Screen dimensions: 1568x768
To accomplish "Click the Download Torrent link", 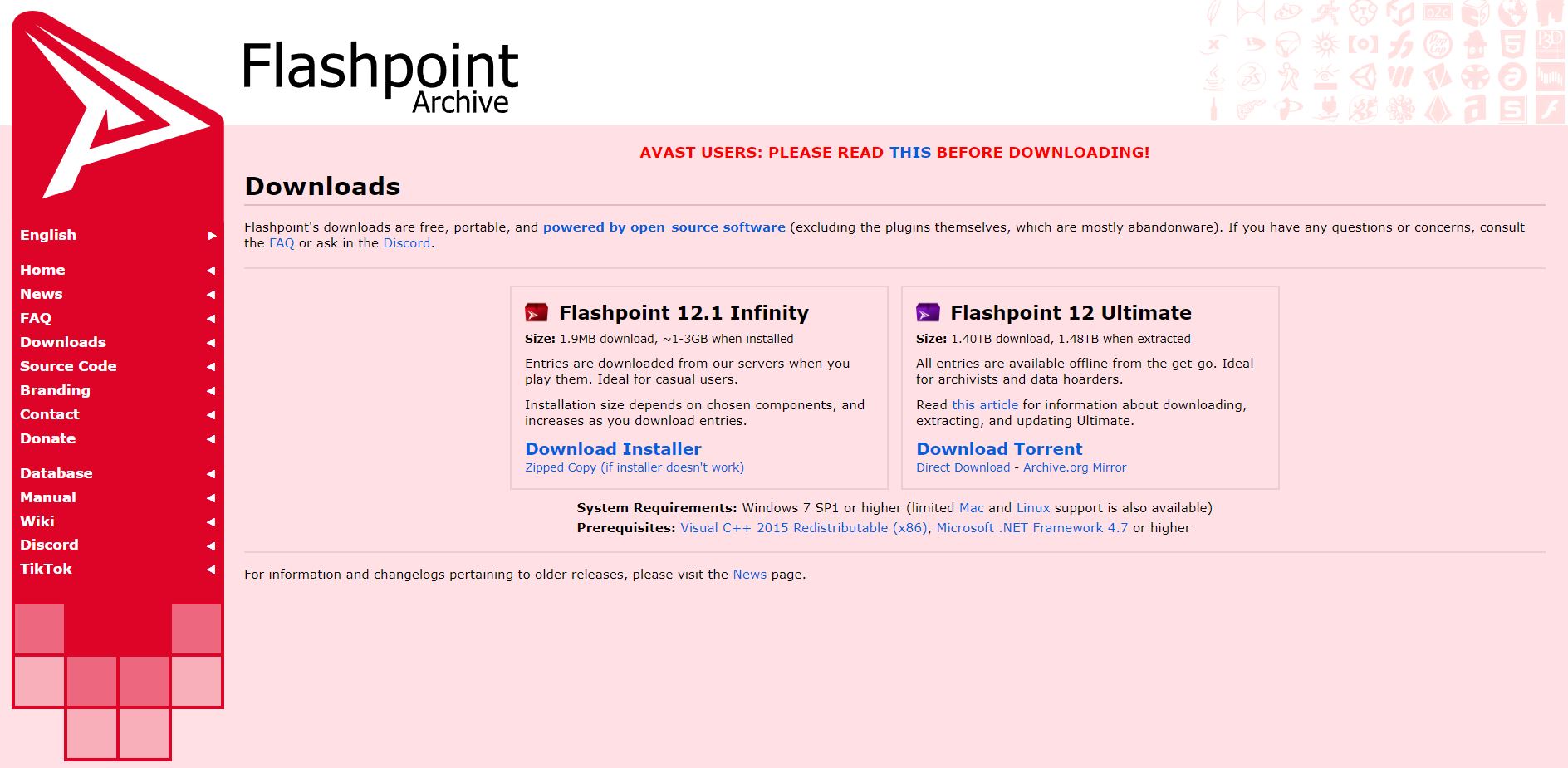I will pyautogui.click(x=999, y=449).
